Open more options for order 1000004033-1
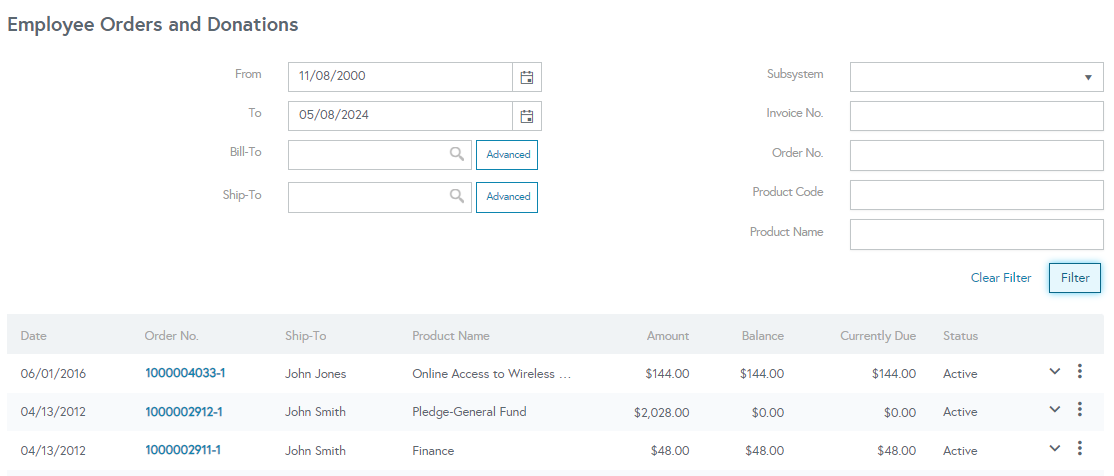The image size is (1114, 476). [x=1079, y=371]
